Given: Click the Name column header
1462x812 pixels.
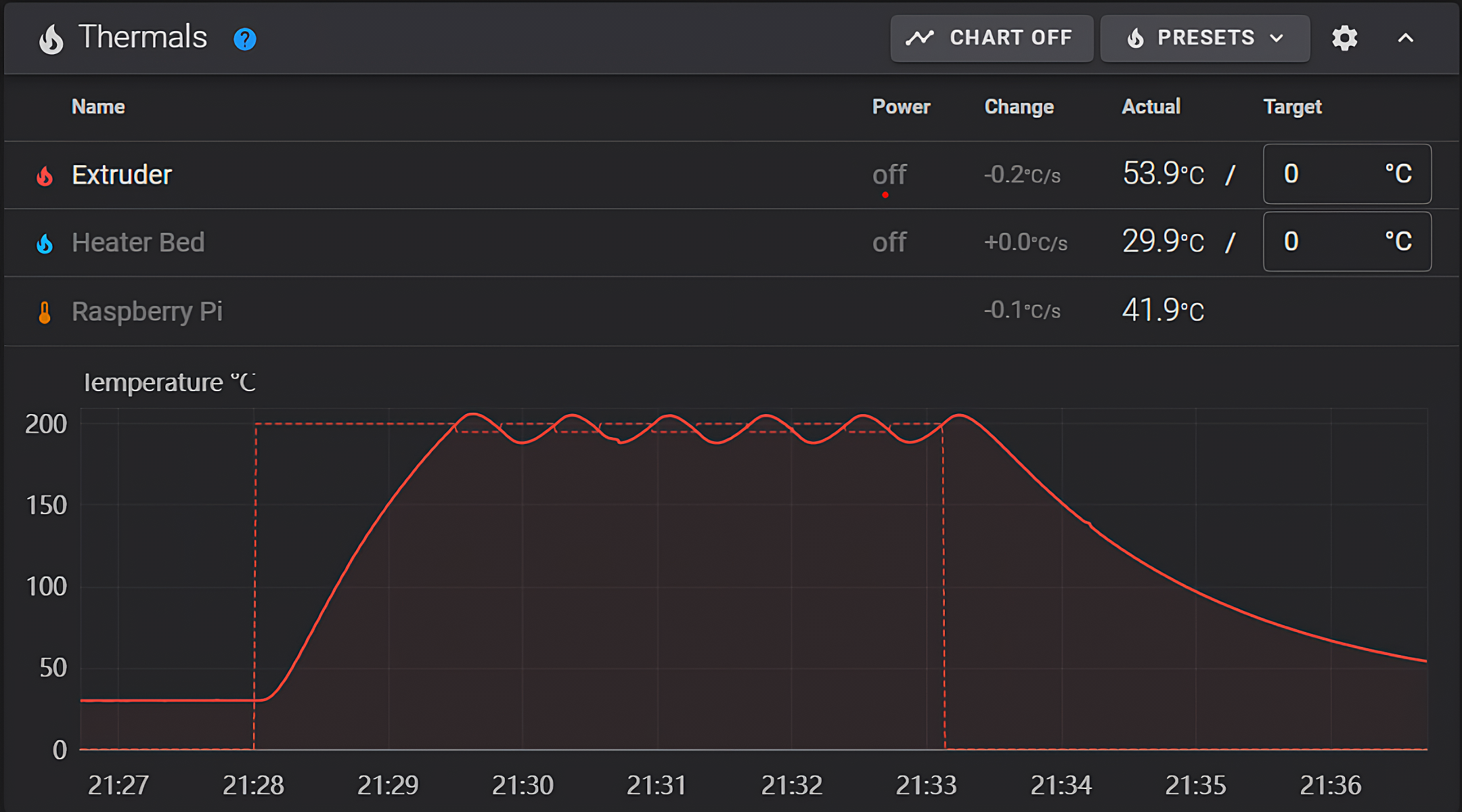Looking at the screenshot, I should [98, 107].
